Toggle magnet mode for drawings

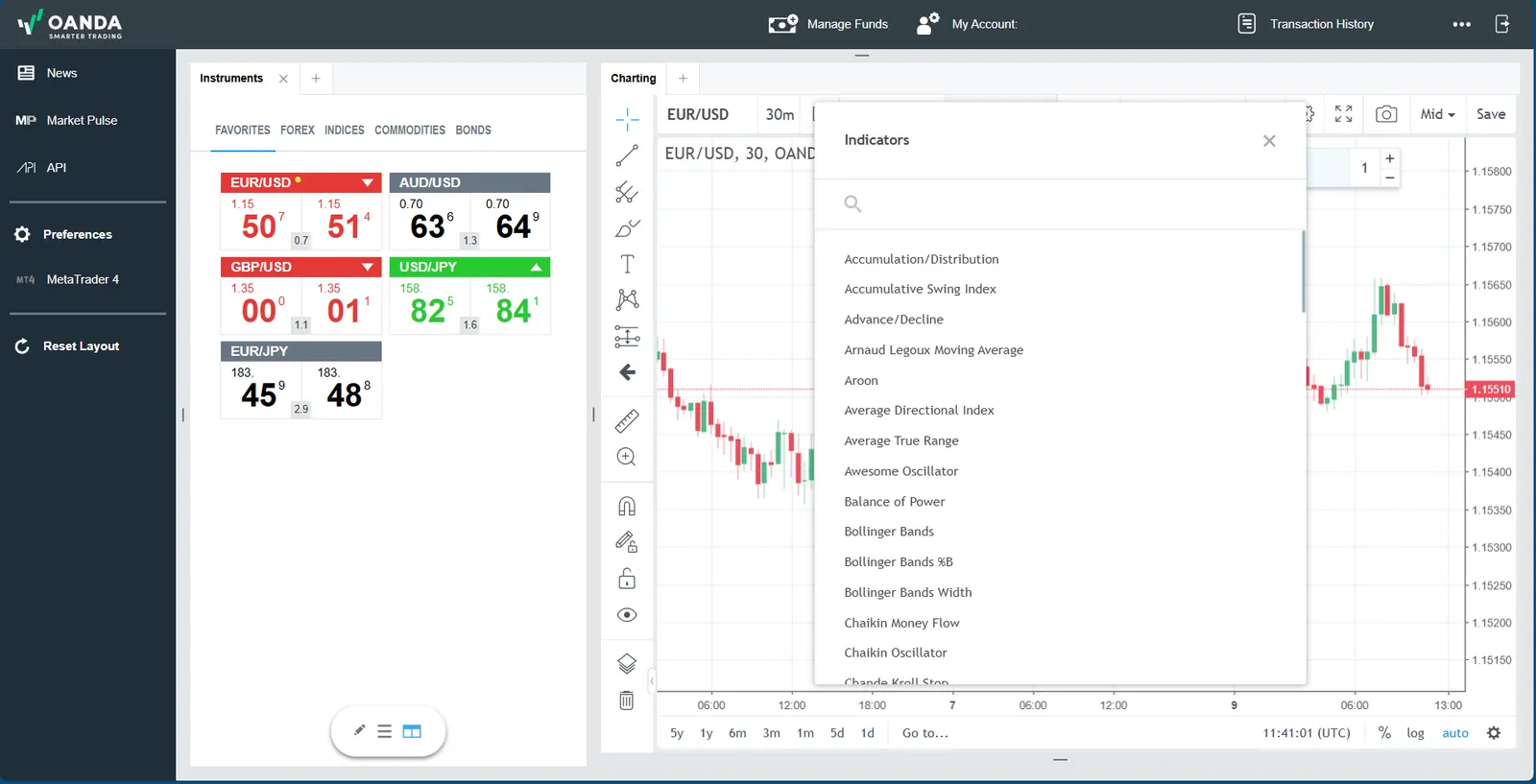(x=627, y=506)
